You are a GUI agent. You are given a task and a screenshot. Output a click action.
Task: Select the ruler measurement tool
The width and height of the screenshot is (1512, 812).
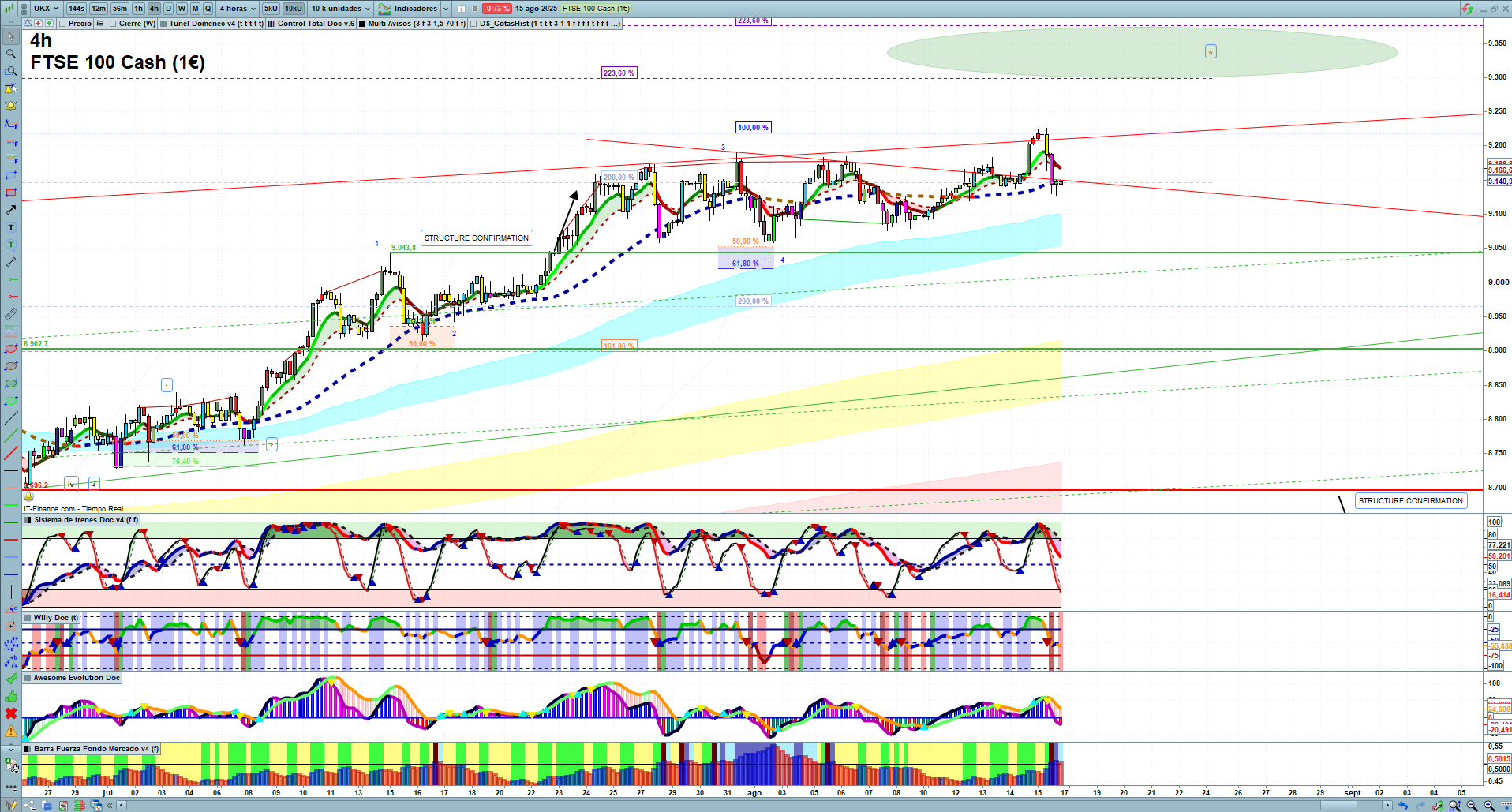click(11, 314)
